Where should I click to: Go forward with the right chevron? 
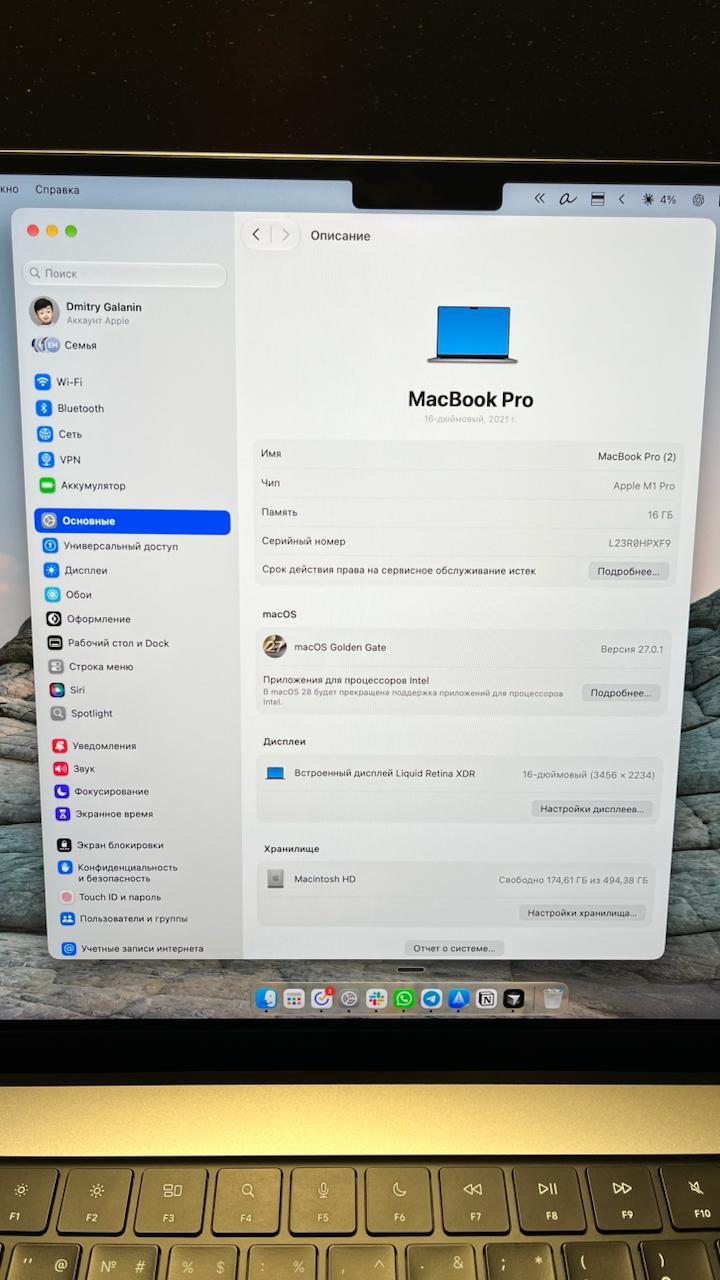285,235
